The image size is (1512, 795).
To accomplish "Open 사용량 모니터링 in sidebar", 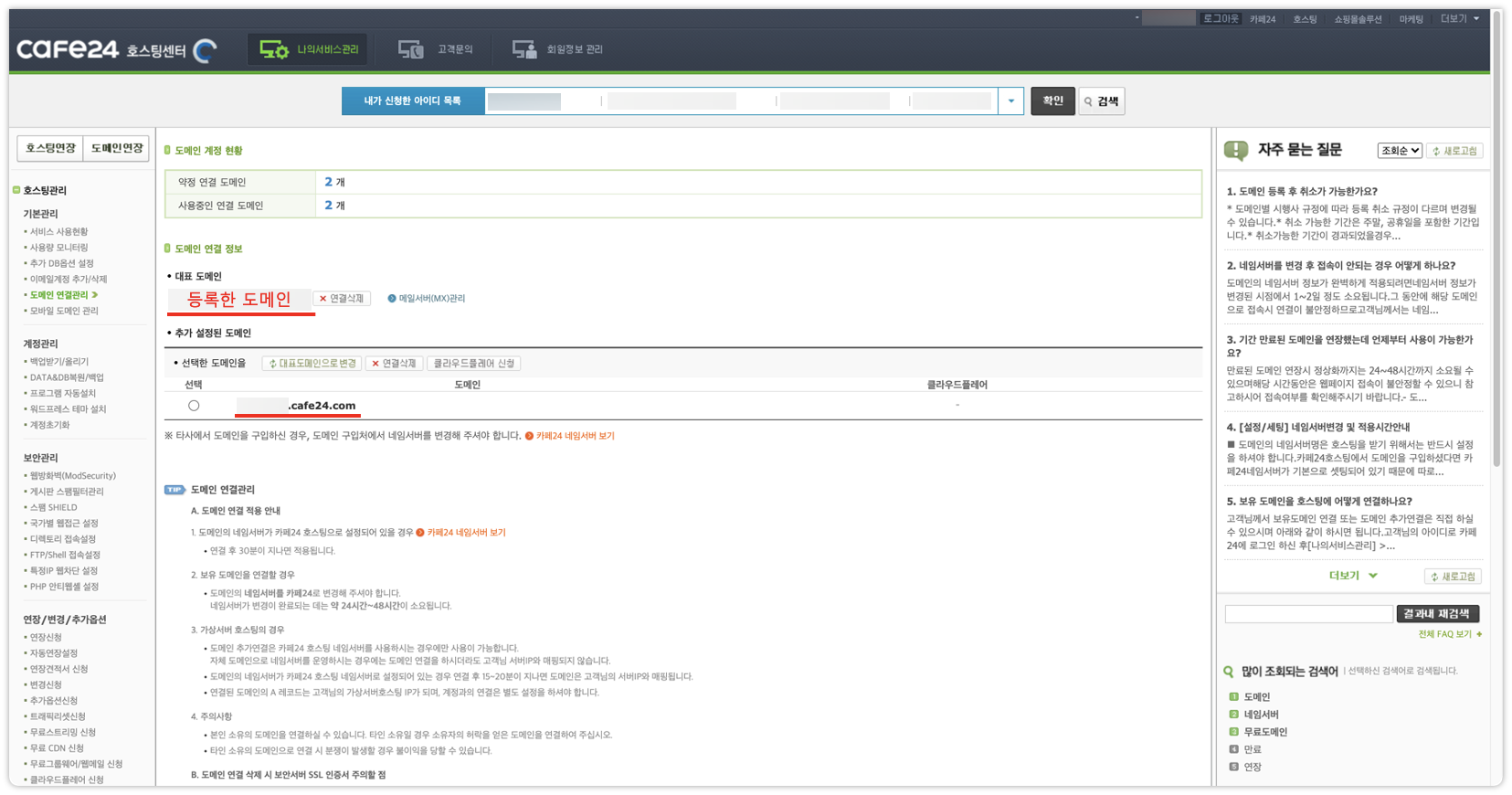I will [x=58, y=248].
